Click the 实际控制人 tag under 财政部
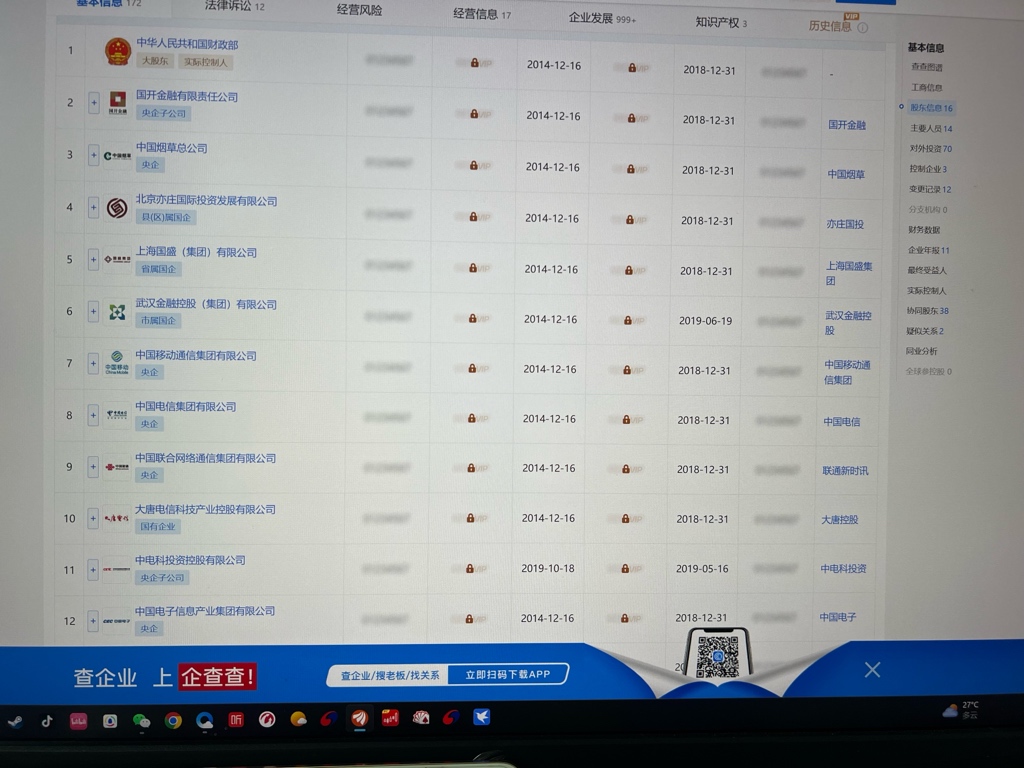The height and width of the screenshot is (768, 1024). click(x=206, y=62)
